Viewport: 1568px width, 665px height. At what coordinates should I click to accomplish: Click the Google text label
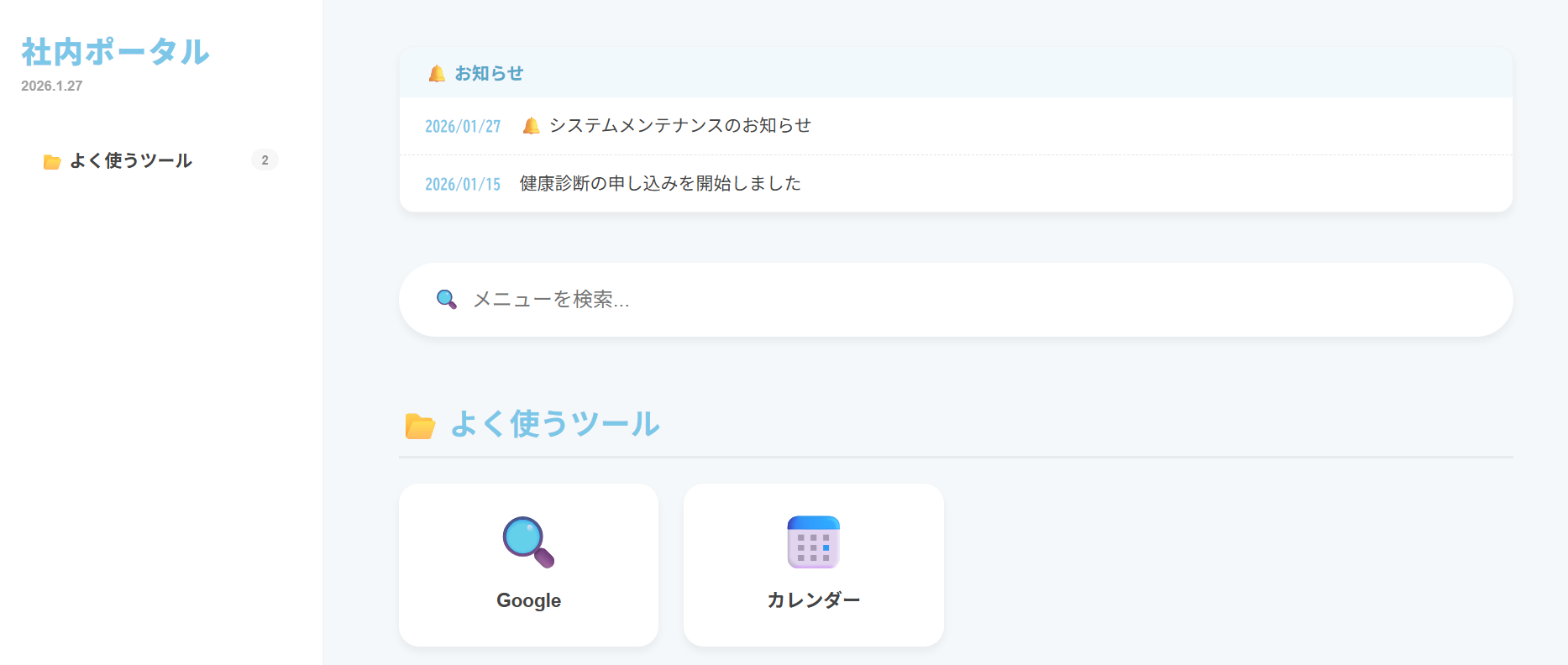(x=528, y=600)
